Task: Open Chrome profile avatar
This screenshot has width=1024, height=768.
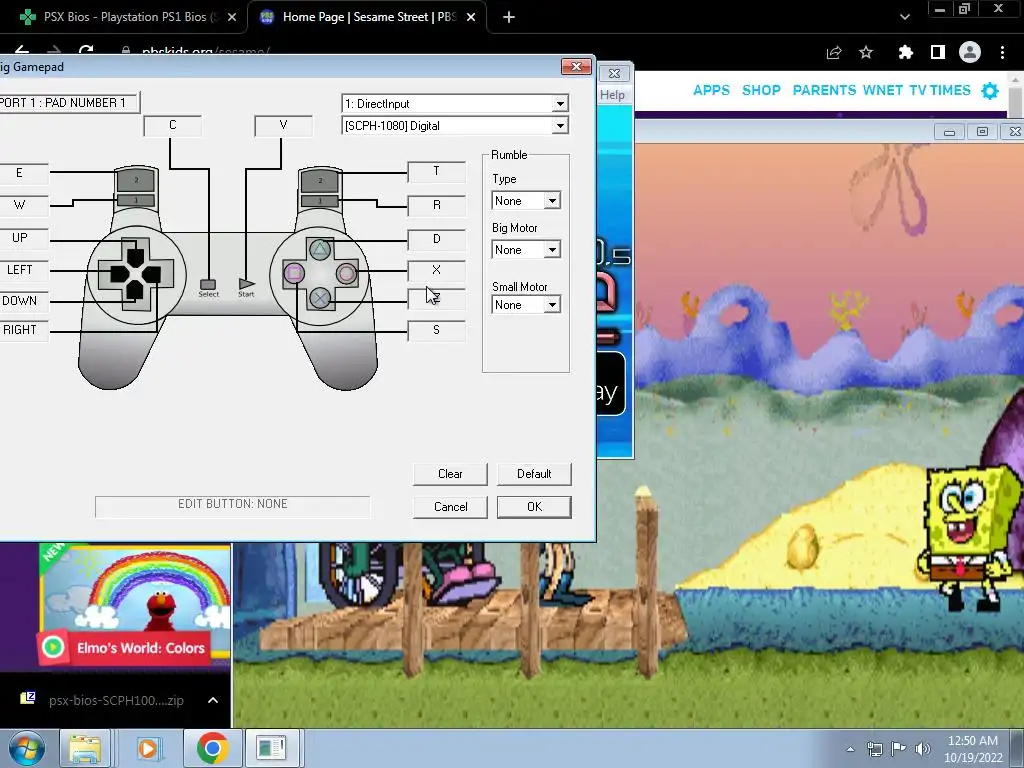Action: (970, 52)
